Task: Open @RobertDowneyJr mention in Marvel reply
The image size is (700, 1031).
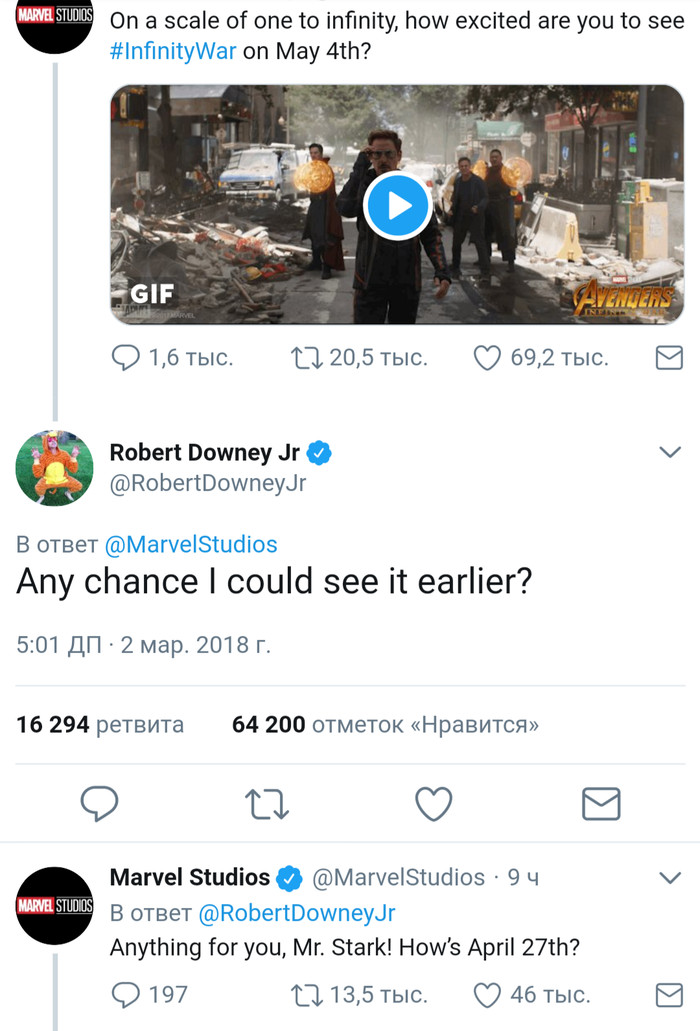Action: click(297, 912)
